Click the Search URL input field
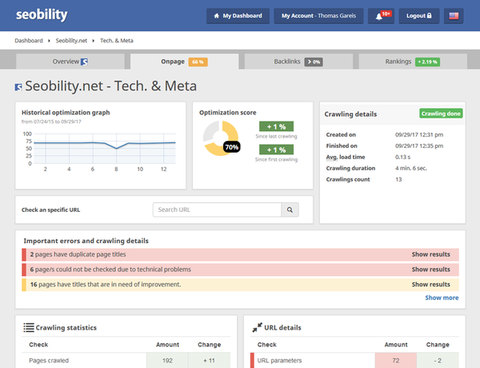Viewport: 480px width, 368px height. [x=217, y=210]
